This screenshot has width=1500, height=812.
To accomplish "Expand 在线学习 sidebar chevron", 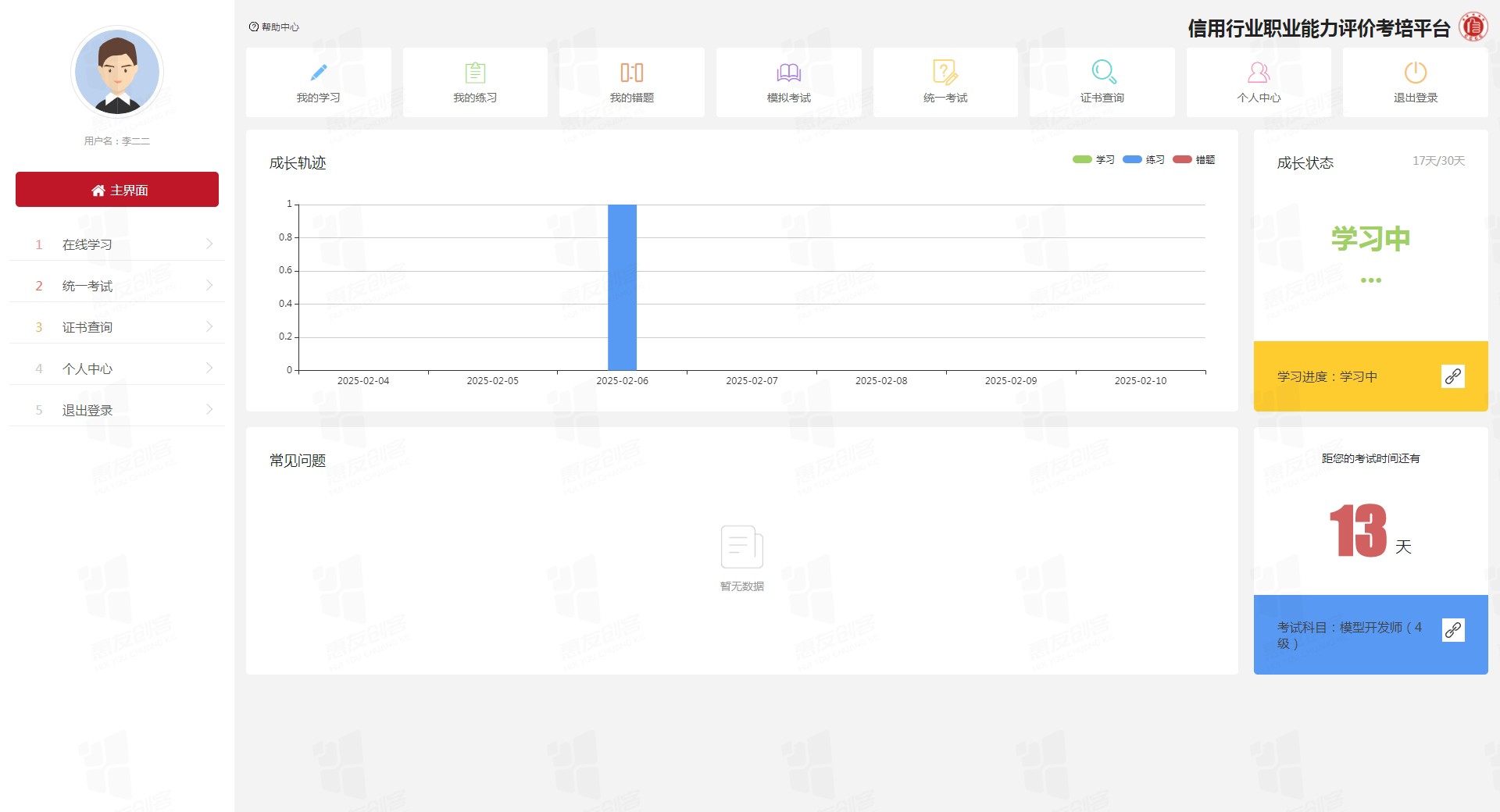I will coord(209,244).
